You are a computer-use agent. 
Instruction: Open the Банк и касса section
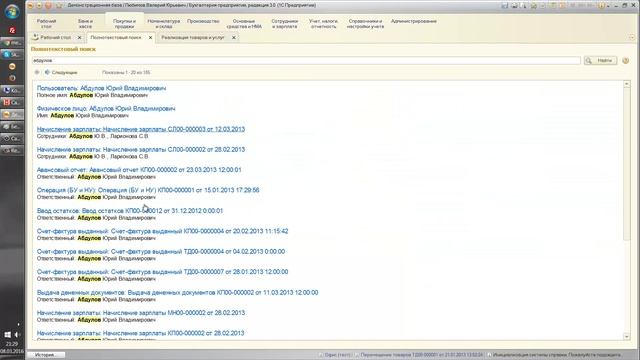(85, 24)
